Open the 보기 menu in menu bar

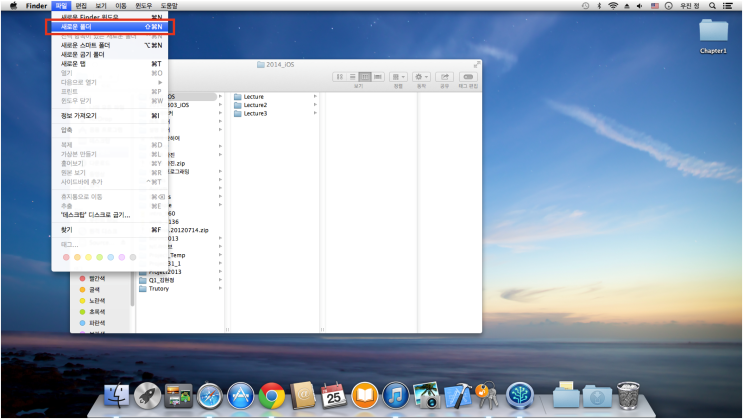(x=101, y=6)
